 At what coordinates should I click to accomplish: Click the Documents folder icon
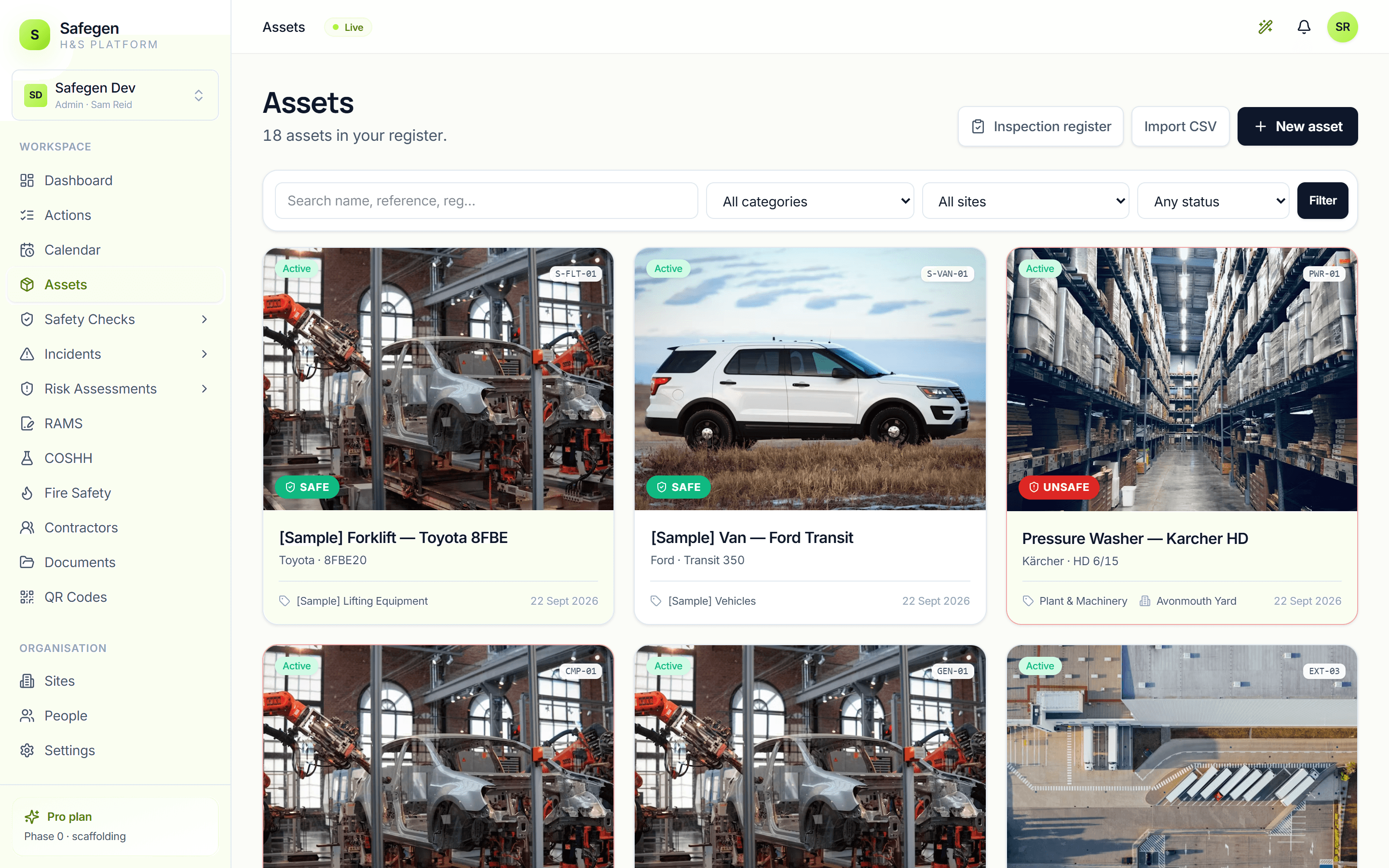pos(27,563)
